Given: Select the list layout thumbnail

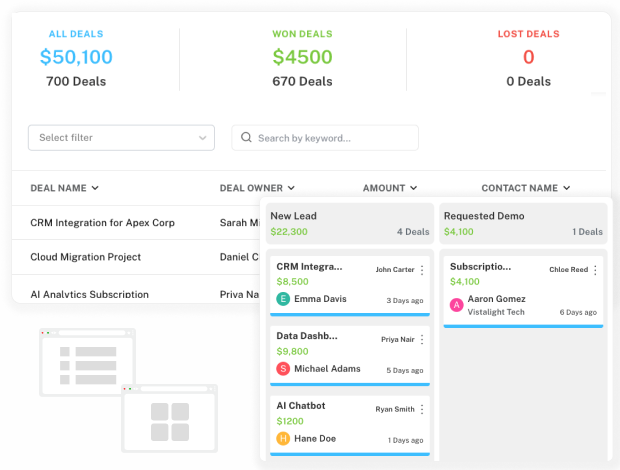Looking at the screenshot, I should 87,364.
